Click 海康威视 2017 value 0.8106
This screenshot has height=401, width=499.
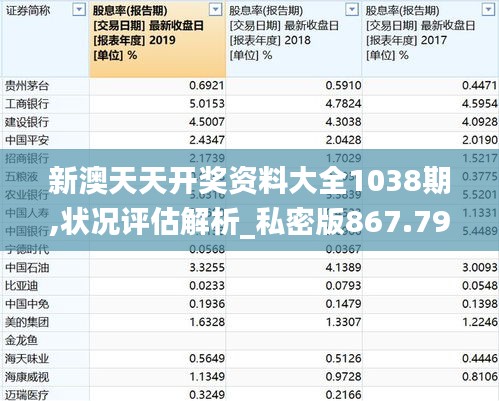[x=480, y=377]
